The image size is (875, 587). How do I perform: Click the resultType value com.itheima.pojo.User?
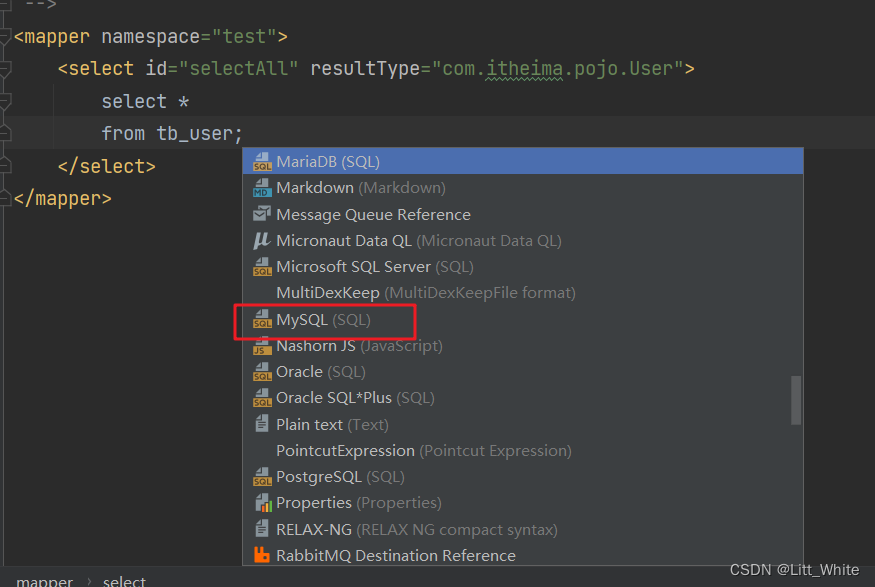557,69
